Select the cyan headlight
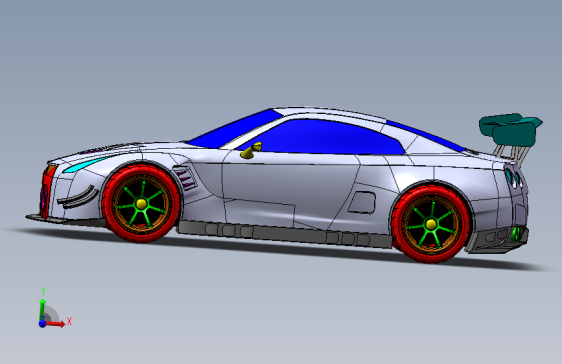This screenshot has height=364, width=562. [x=84, y=164]
